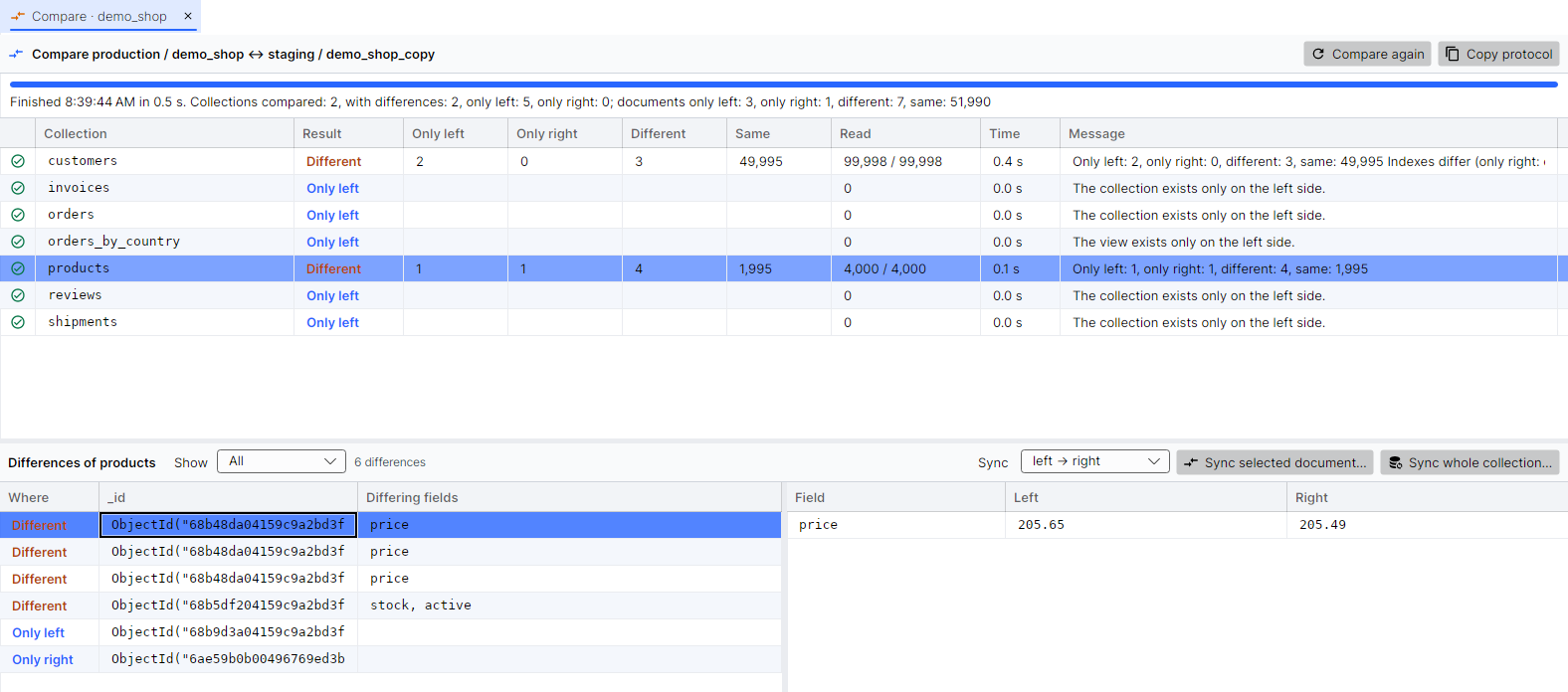Open the Show filter dropdown set to All
This screenshot has height=692, width=1568.
pyautogui.click(x=282, y=461)
